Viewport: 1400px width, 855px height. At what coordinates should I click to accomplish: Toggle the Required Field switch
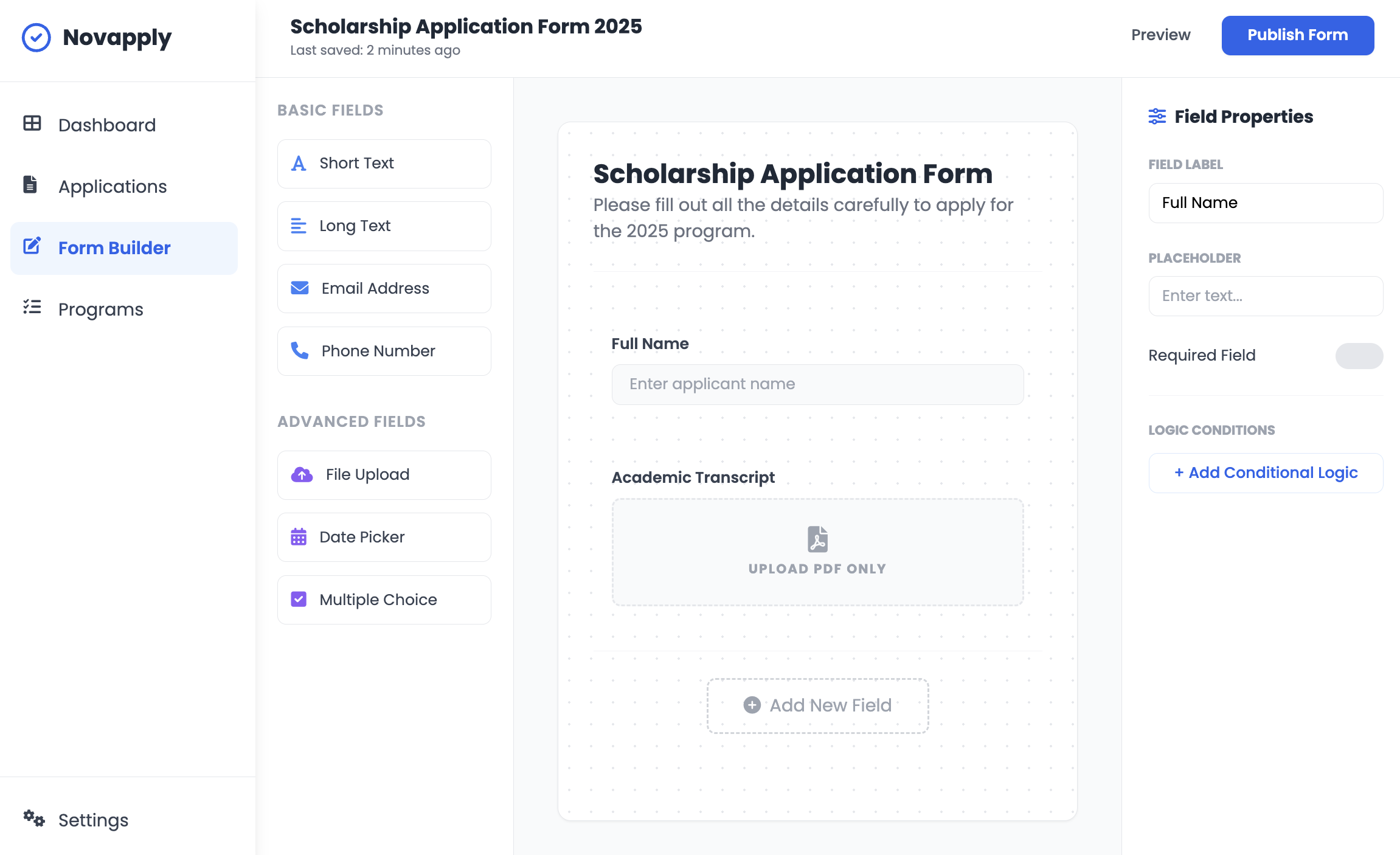1359,356
